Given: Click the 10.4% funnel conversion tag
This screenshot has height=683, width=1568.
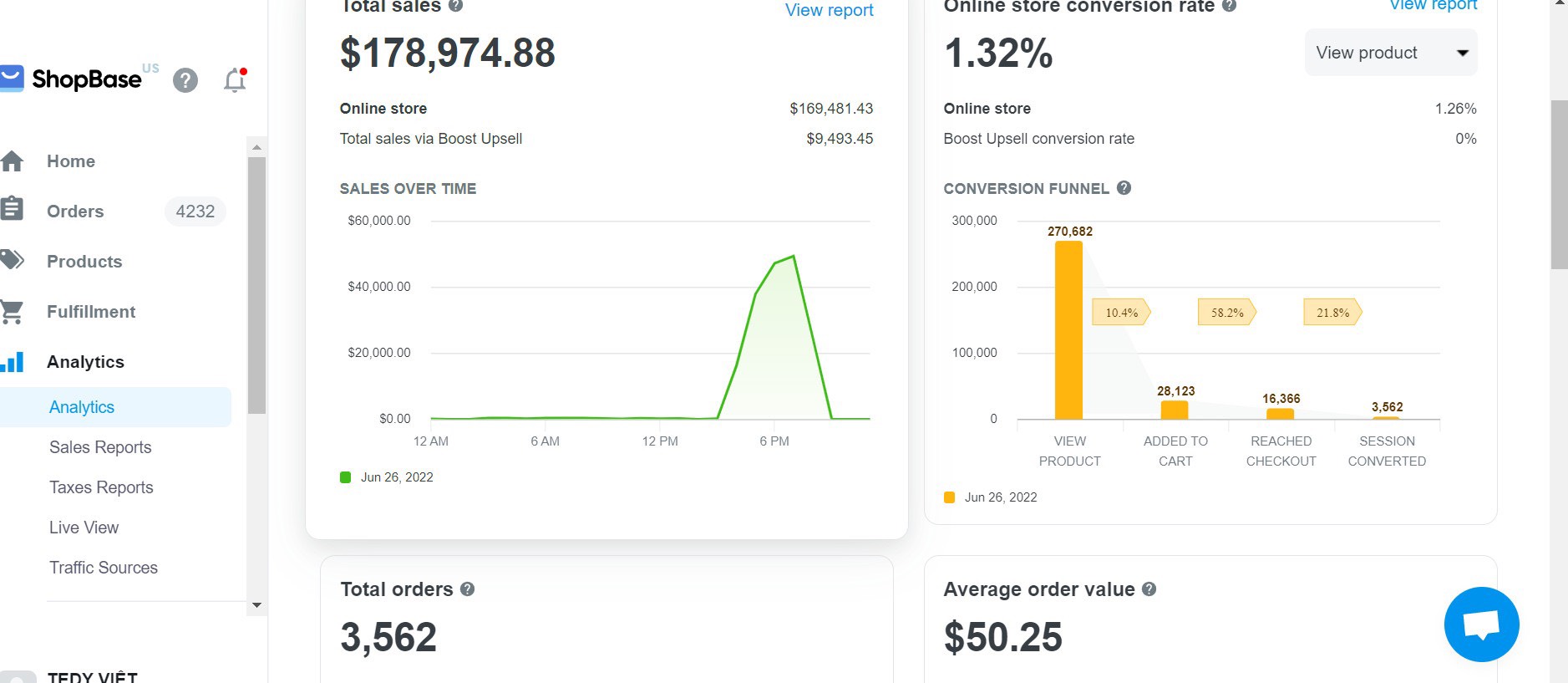Looking at the screenshot, I should pyautogui.click(x=1122, y=313).
